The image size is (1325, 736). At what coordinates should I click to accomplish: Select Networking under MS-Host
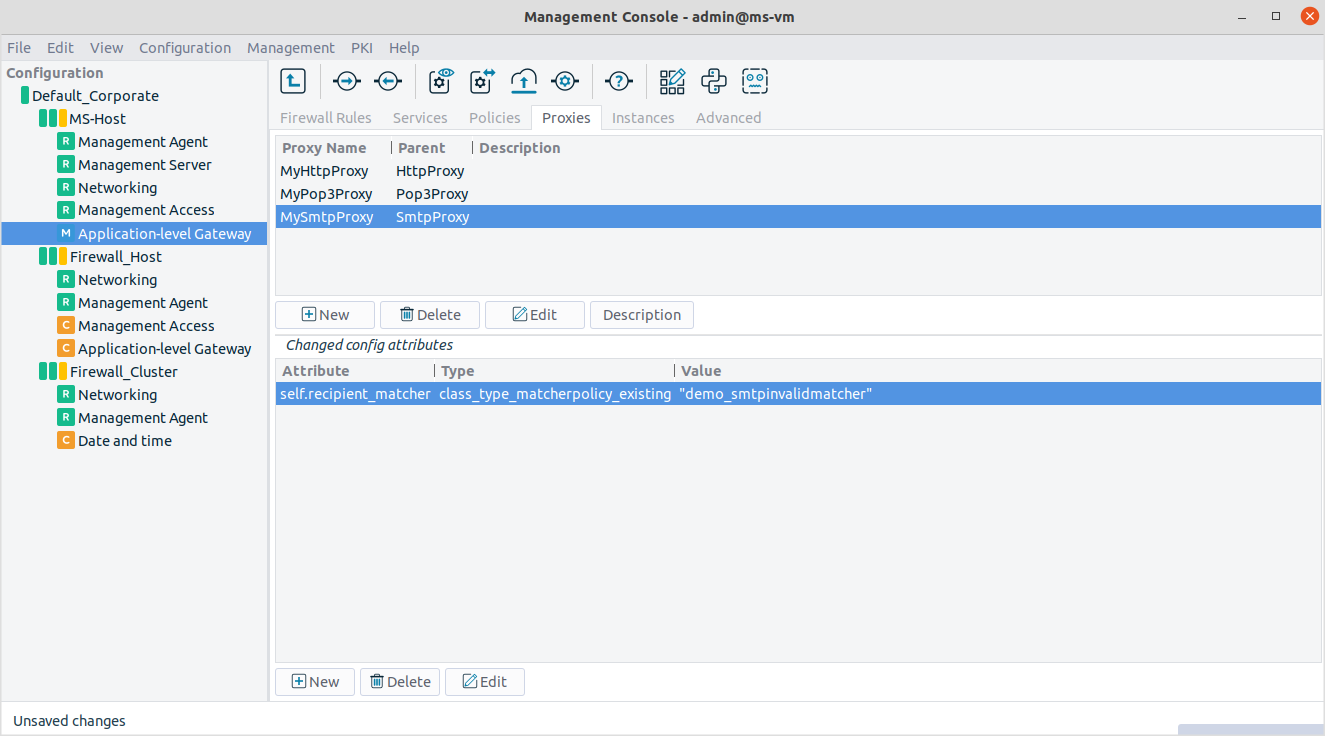point(118,188)
